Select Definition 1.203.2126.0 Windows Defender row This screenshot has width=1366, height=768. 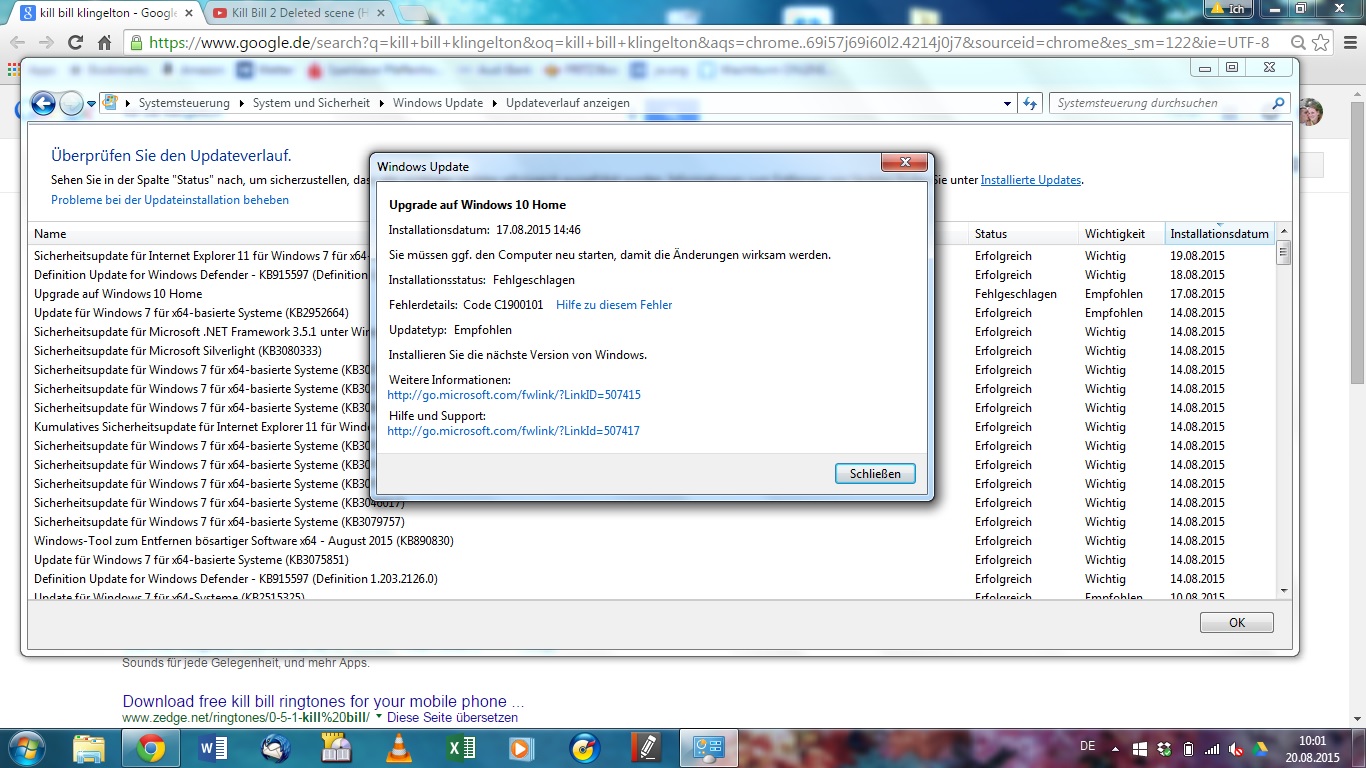pos(650,579)
